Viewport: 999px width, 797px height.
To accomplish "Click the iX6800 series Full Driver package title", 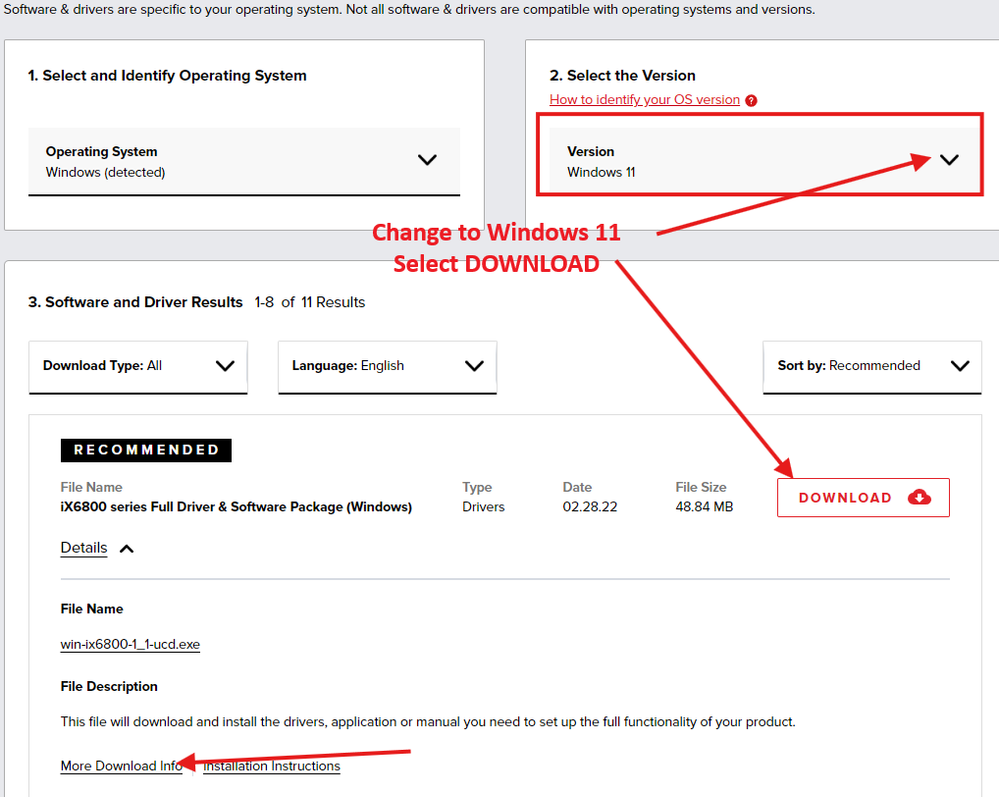I will tap(236, 507).
